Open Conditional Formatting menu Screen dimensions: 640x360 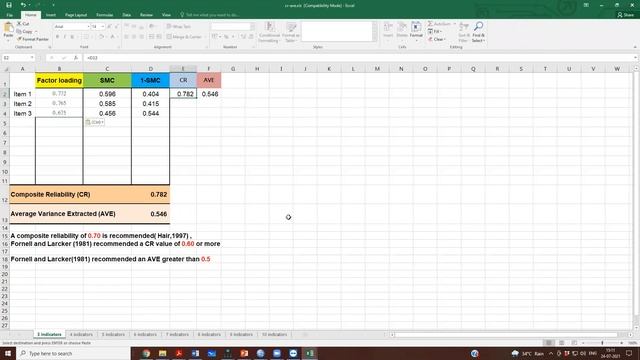click(x=269, y=32)
